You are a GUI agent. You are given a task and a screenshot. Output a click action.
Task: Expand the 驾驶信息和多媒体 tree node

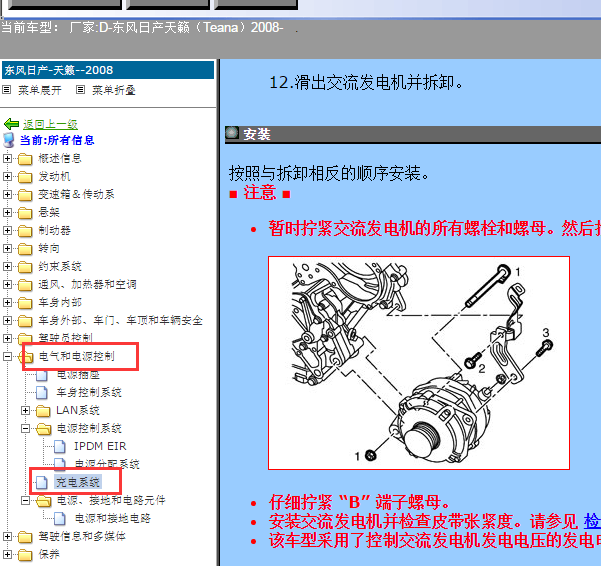click(7, 536)
